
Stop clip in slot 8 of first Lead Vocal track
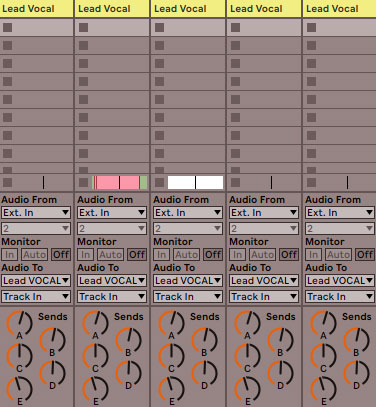tap(7, 153)
